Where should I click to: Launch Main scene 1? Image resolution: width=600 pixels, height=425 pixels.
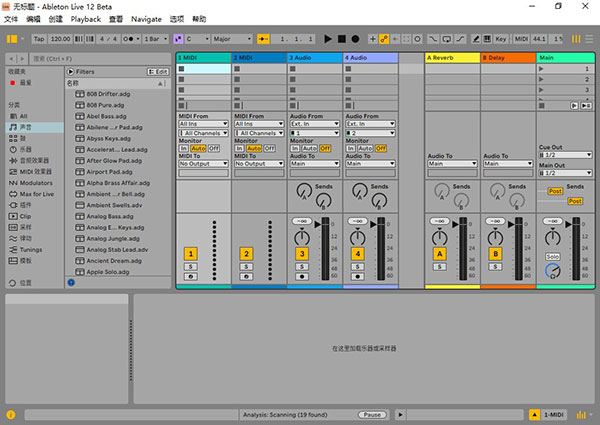[541, 69]
